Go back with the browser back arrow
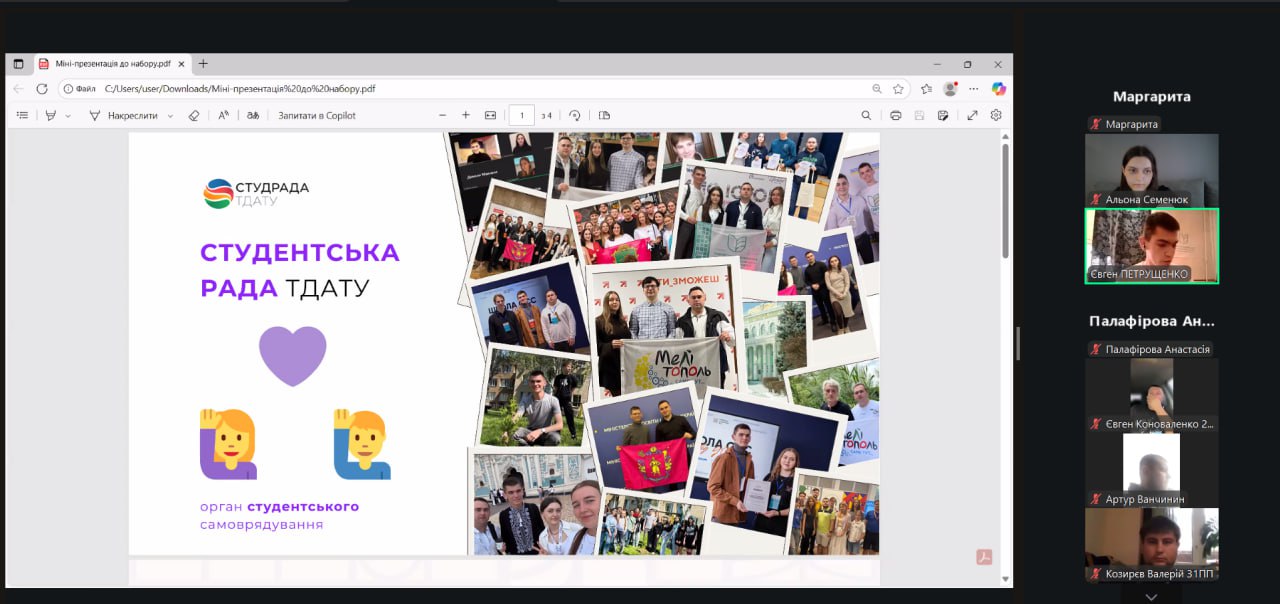This screenshot has height=604, width=1280. pos(18,89)
